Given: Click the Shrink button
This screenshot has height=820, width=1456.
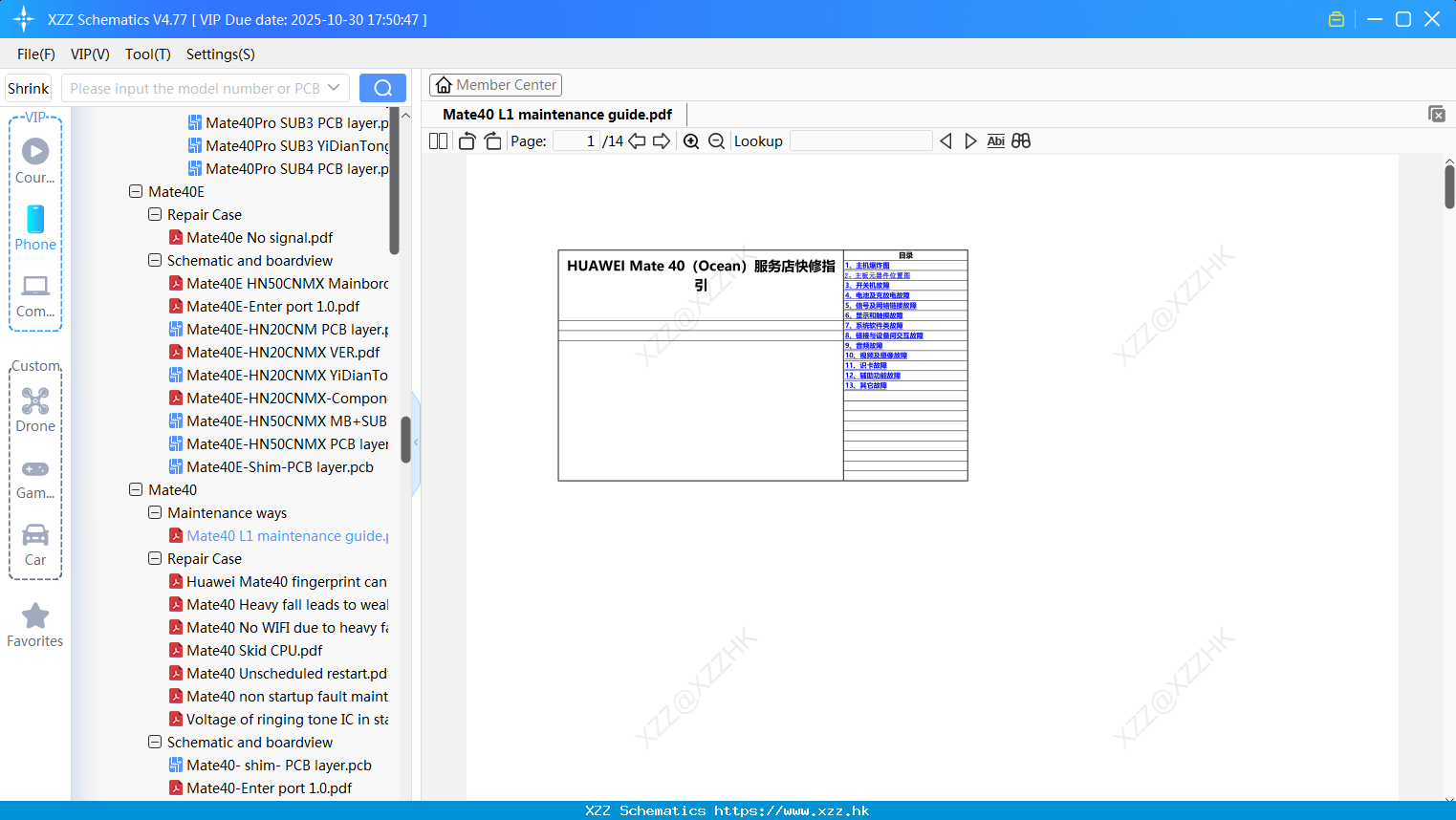Looking at the screenshot, I should [x=29, y=88].
